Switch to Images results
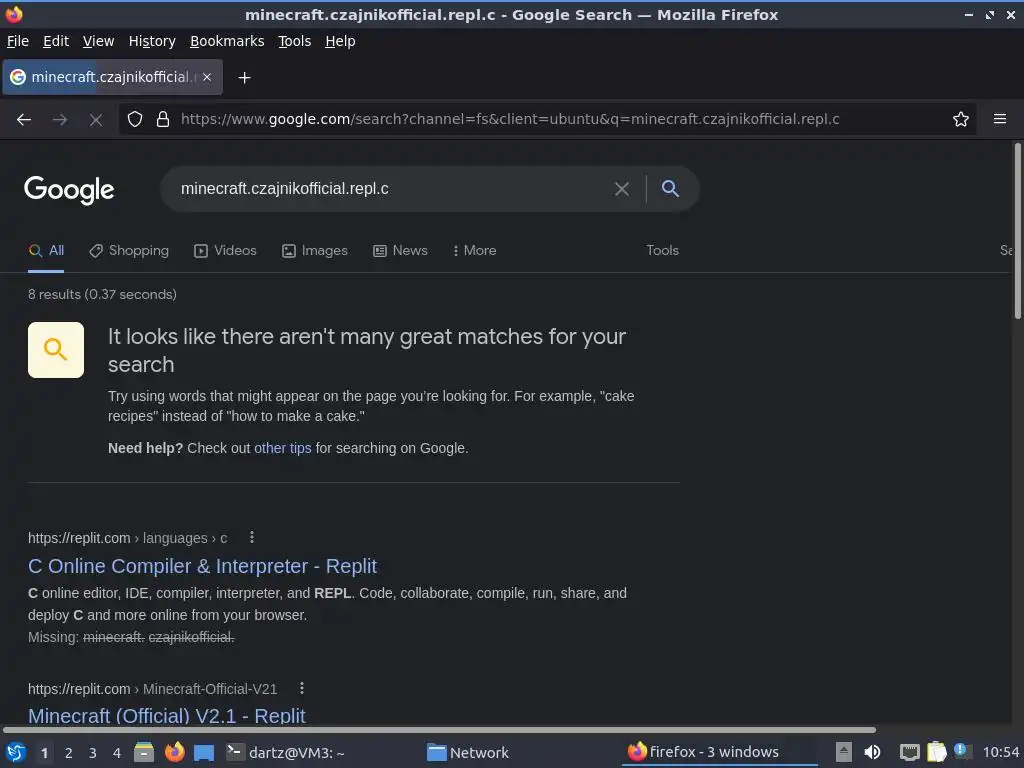 [315, 251]
